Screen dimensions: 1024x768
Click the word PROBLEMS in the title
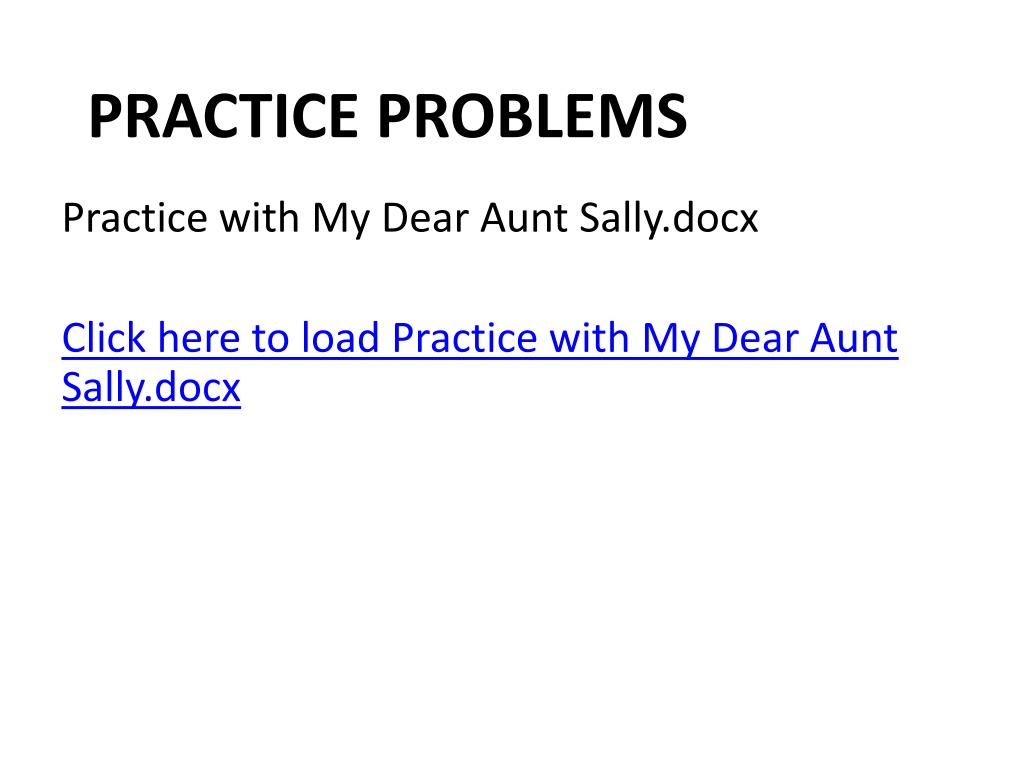(x=532, y=116)
